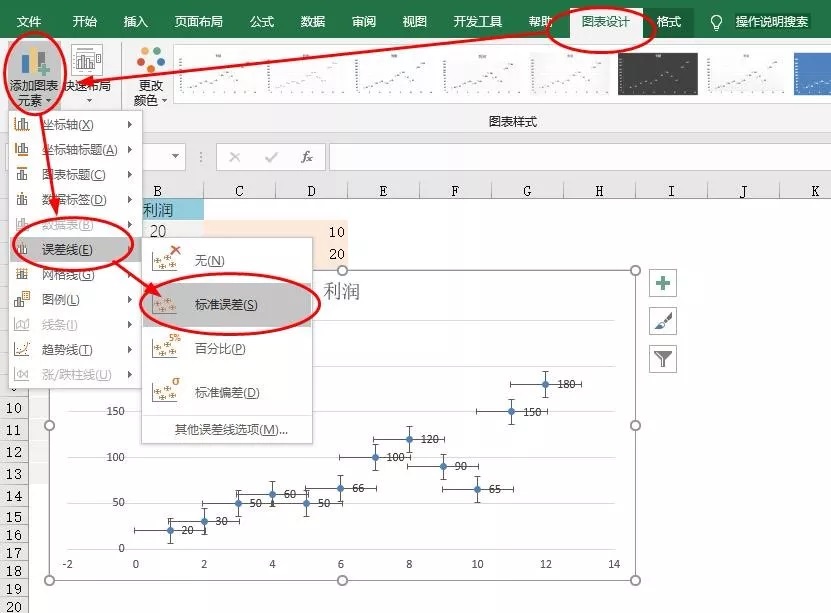Select the 误差线(E) menu item
The image size is (831, 613).
[x=75, y=250]
